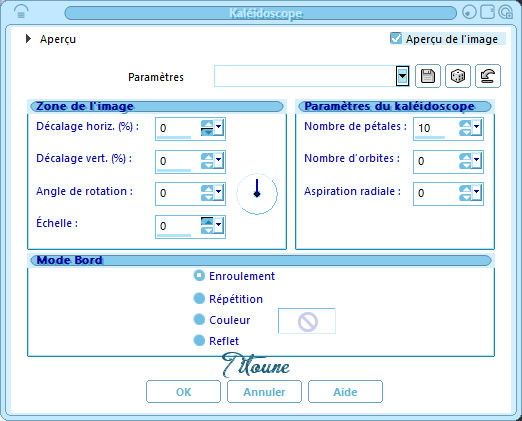Click the headset icon in title bar

[21, 12]
